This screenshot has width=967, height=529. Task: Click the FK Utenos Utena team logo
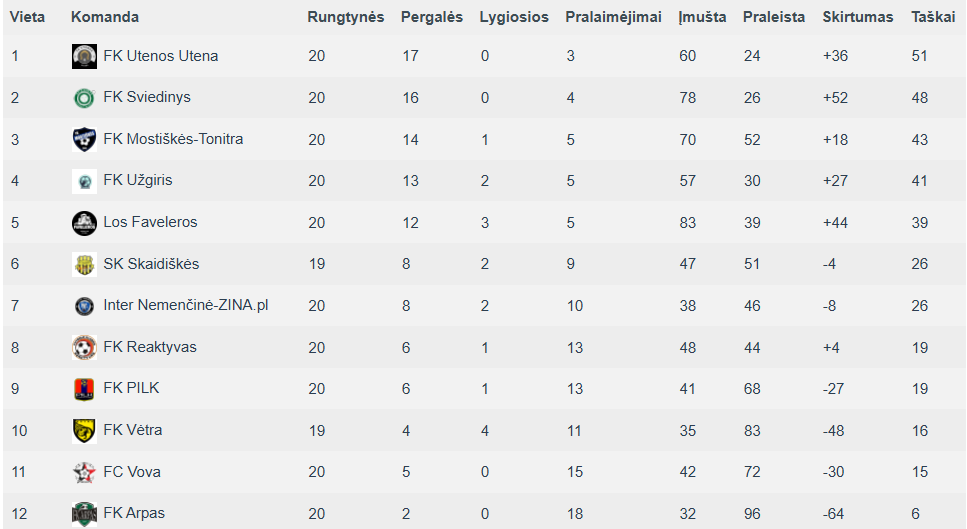tap(84, 56)
